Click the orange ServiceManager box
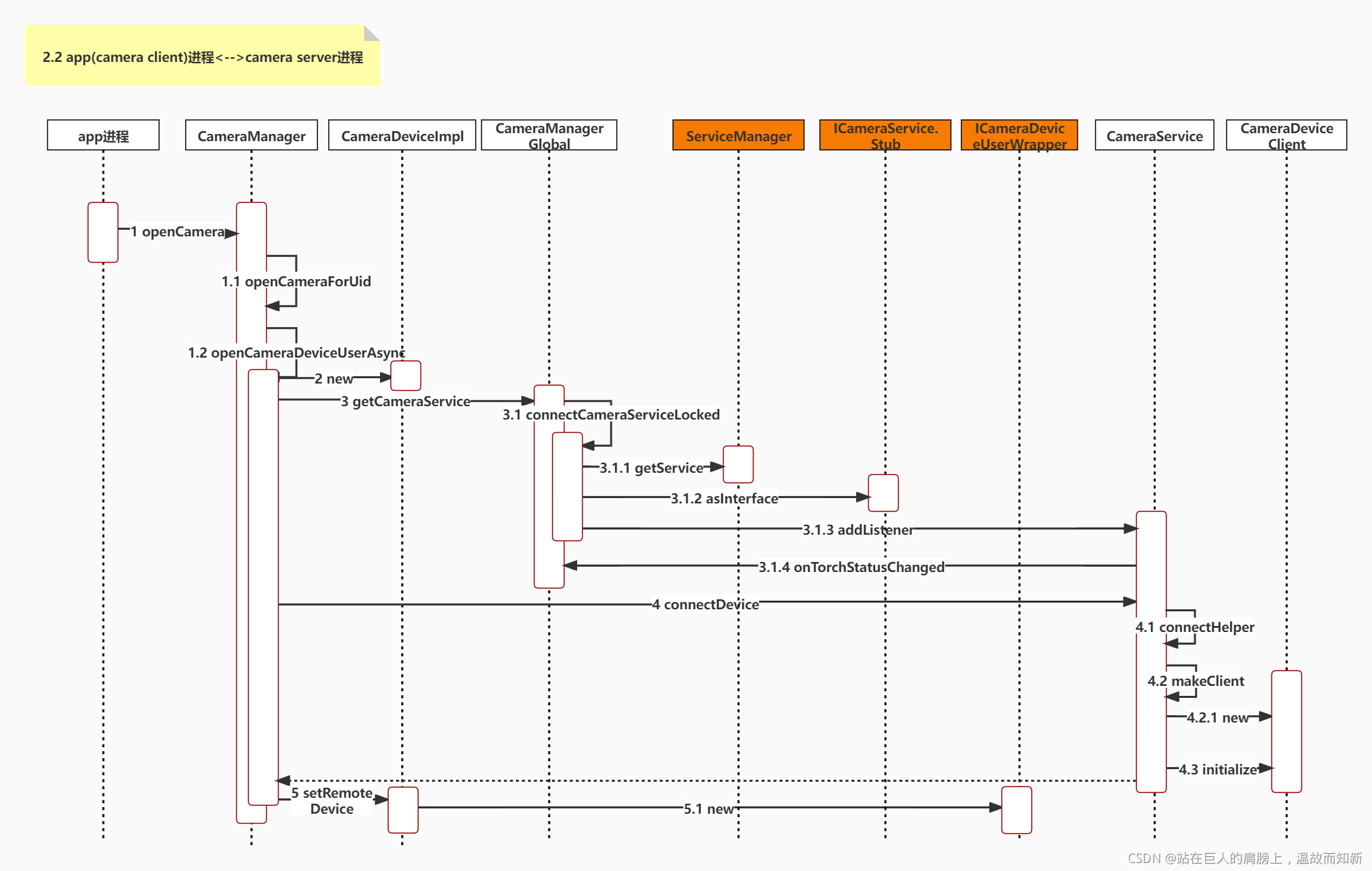This screenshot has height=871, width=1372. click(738, 136)
